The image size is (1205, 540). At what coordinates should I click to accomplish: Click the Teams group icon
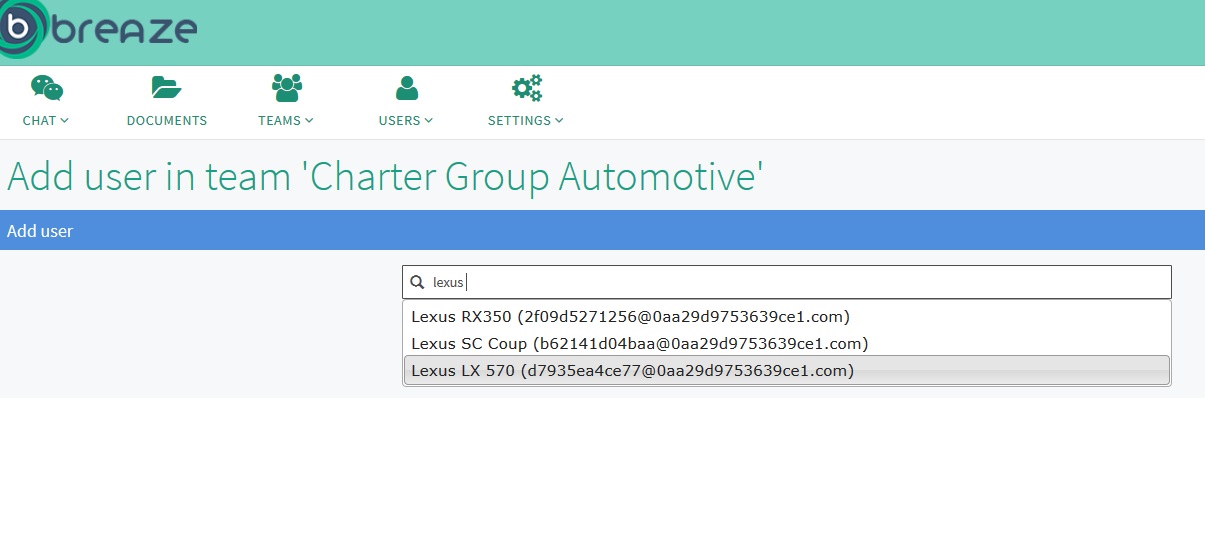click(x=287, y=88)
